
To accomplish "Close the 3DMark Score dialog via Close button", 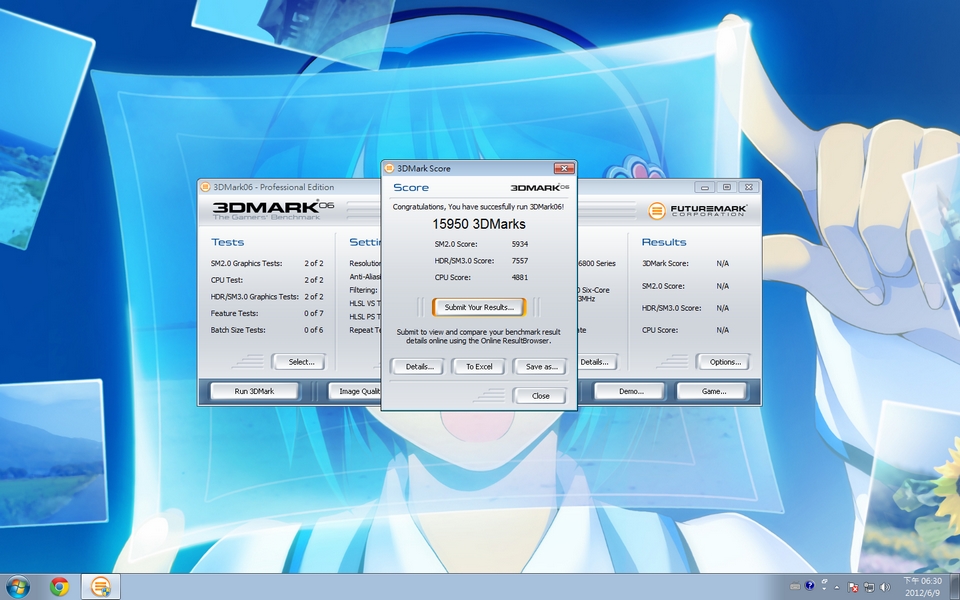I will pyautogui.click(x=540, y=396).
